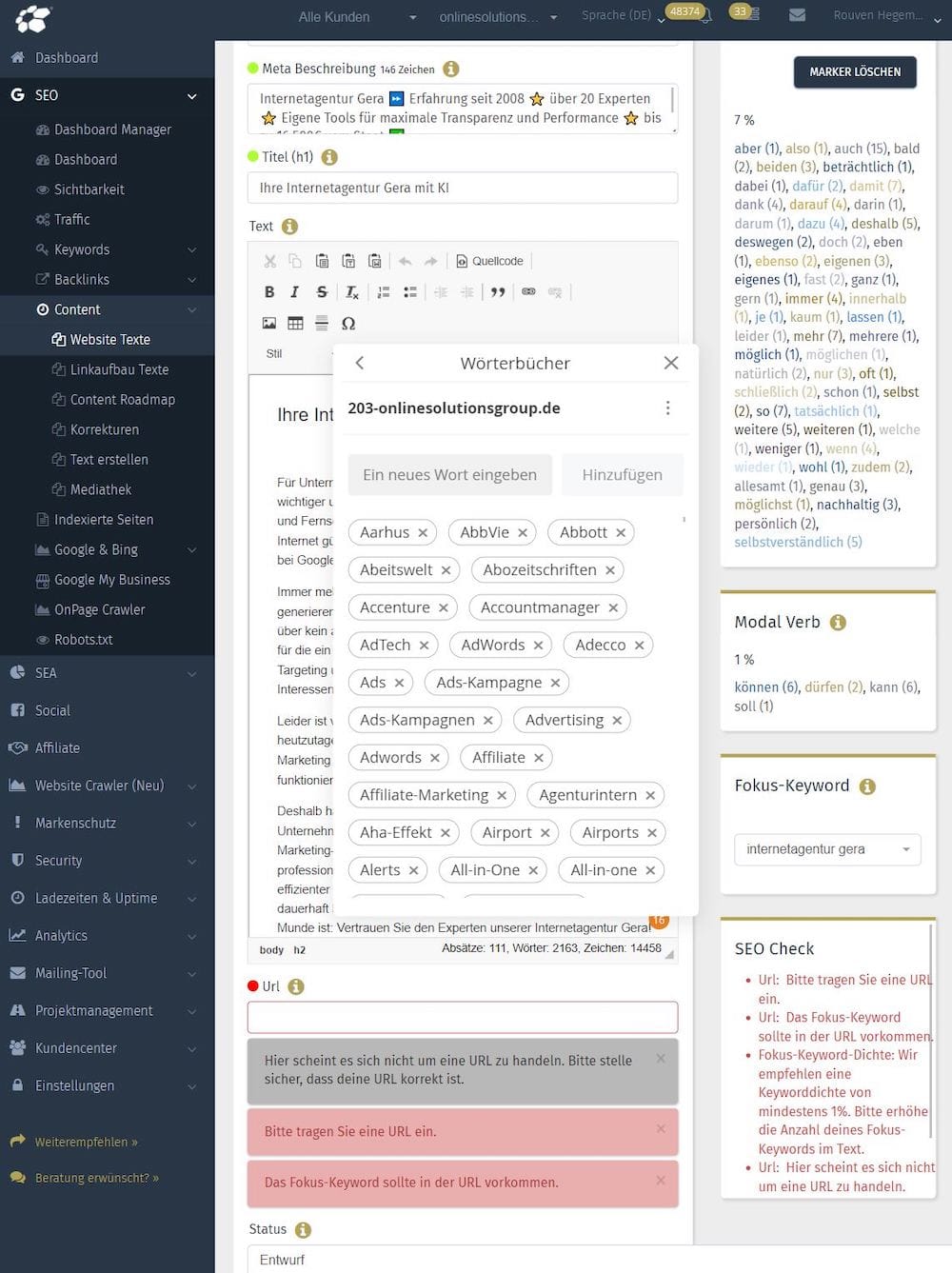Viewport: 952px width, 1273px height.
Task: Click the Insert image icon
Action: (x=269, y=324)
